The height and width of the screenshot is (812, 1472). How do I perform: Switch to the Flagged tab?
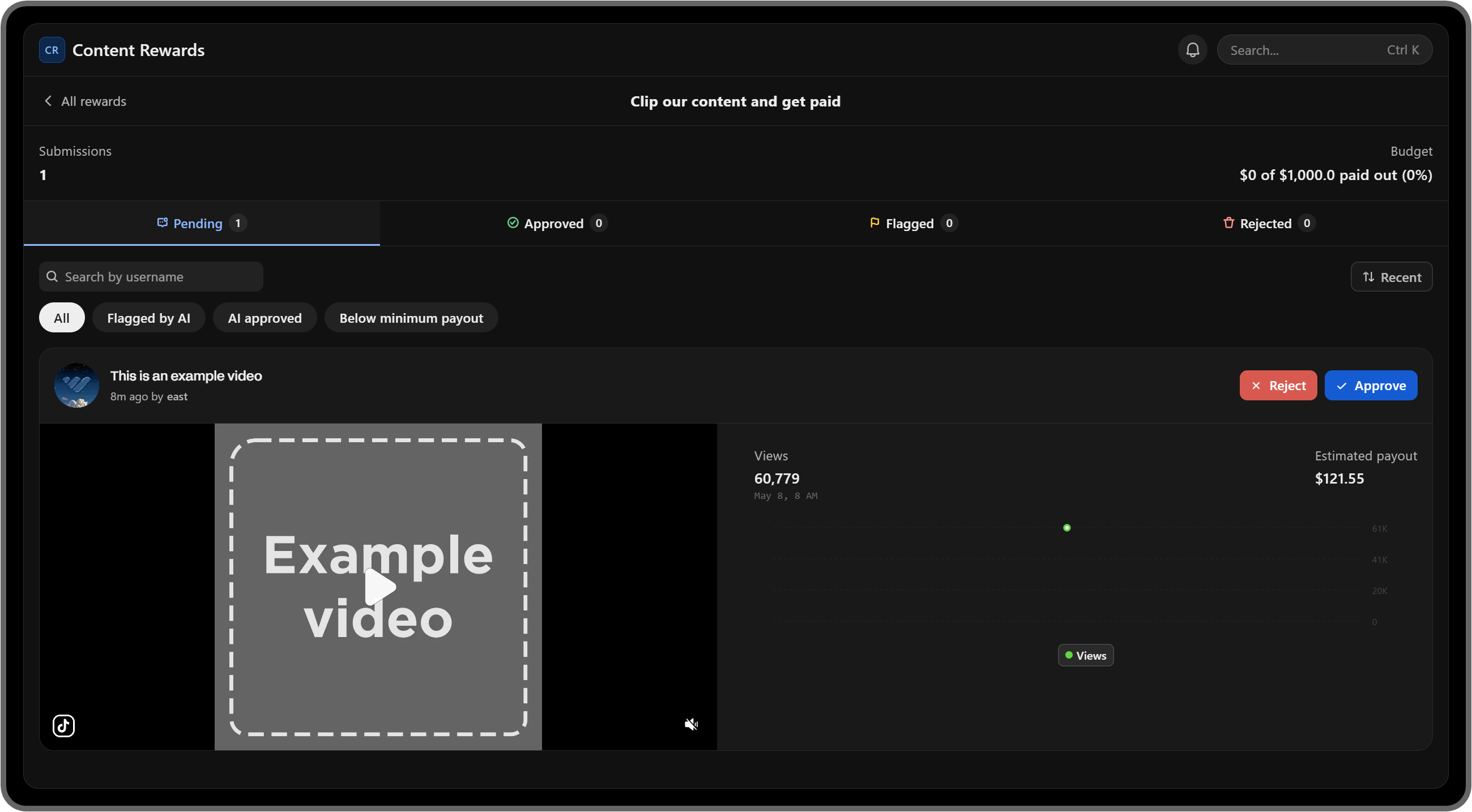[x=912, y=223]
